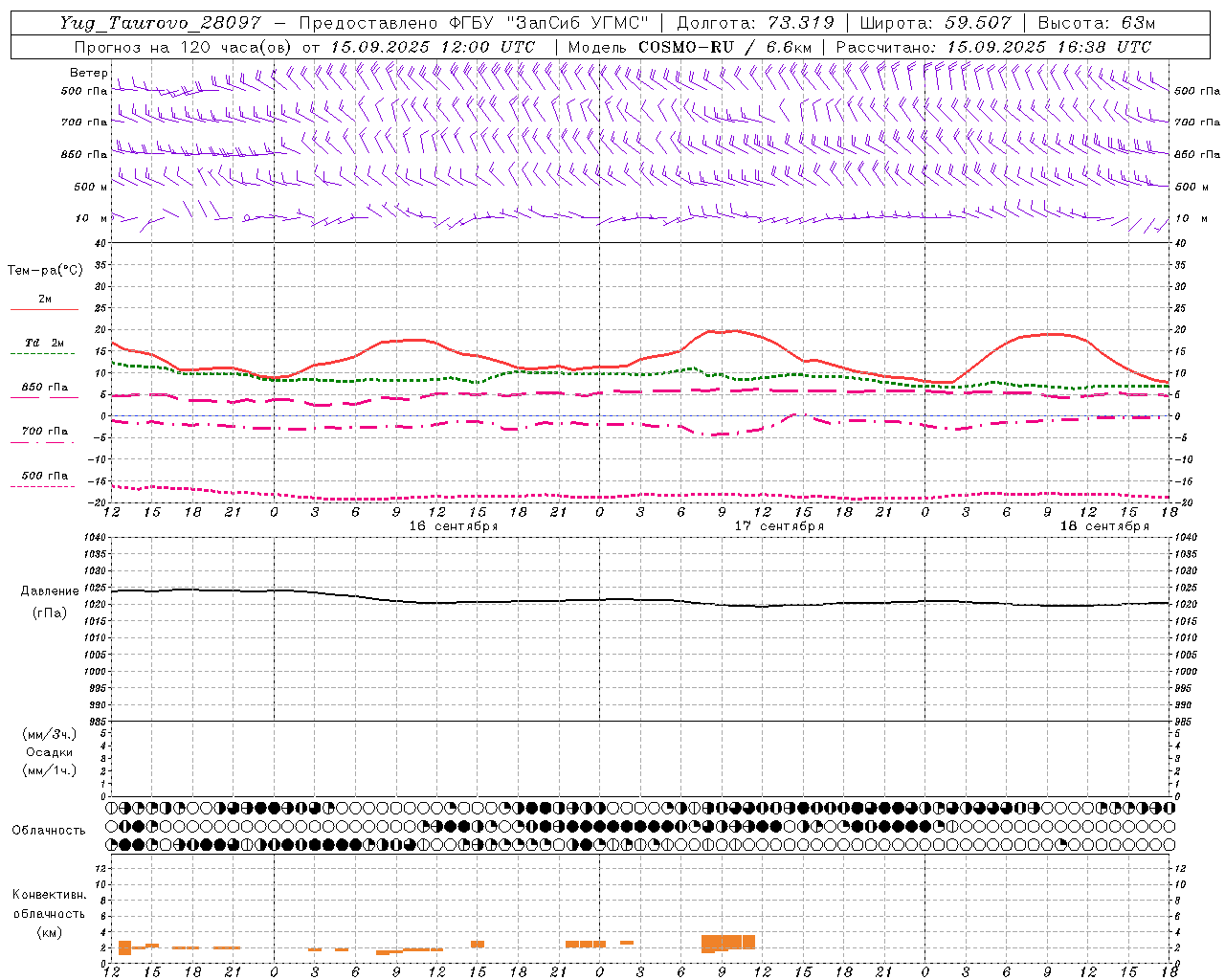1225x980 pixels.
Task: Click the Ветер panel label
Action: pos(88,73)
